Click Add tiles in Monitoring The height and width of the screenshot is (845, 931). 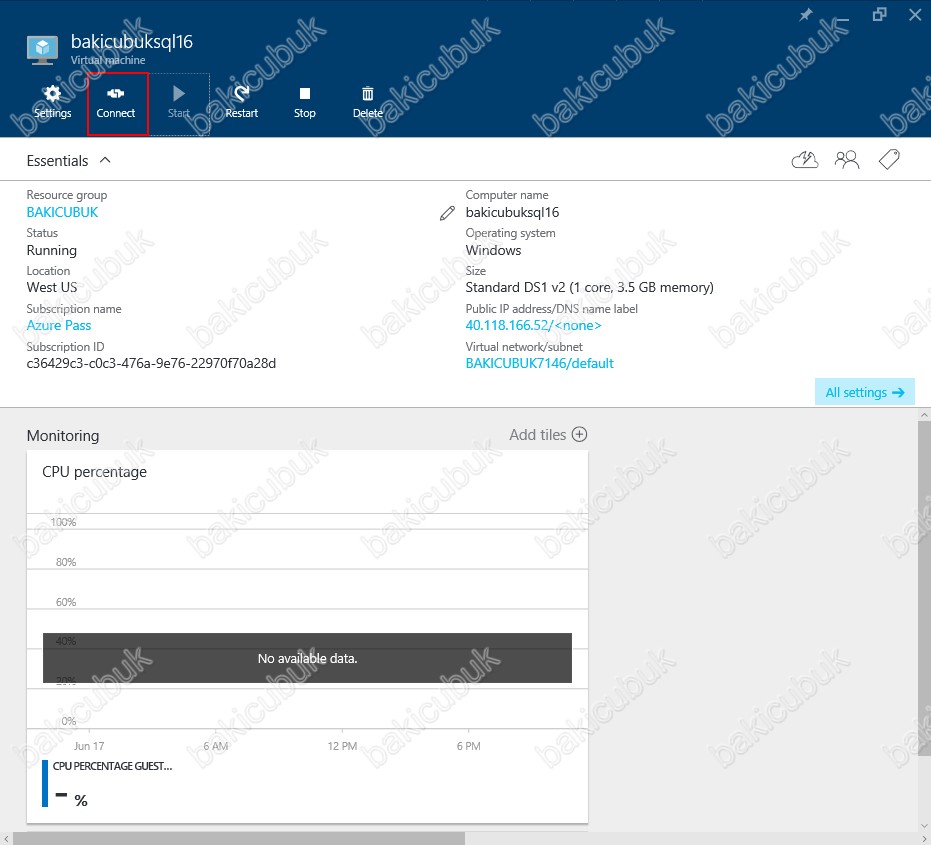(548, 435)
